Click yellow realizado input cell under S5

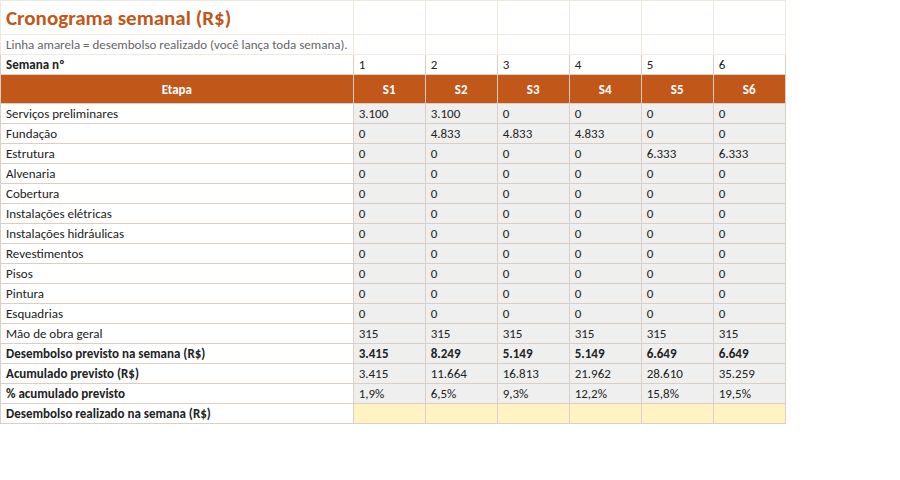pyautogui.click(x=677, y=414)
